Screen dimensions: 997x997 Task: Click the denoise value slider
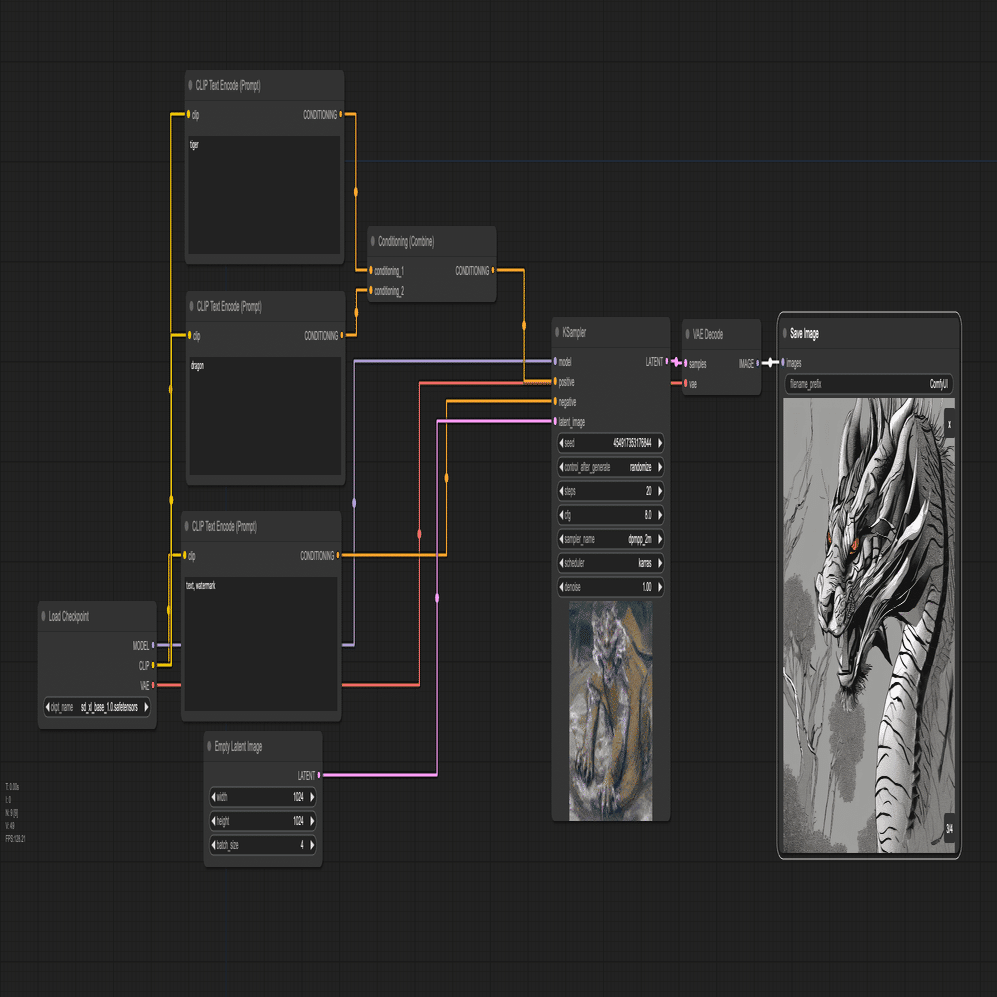pos(610,587)
